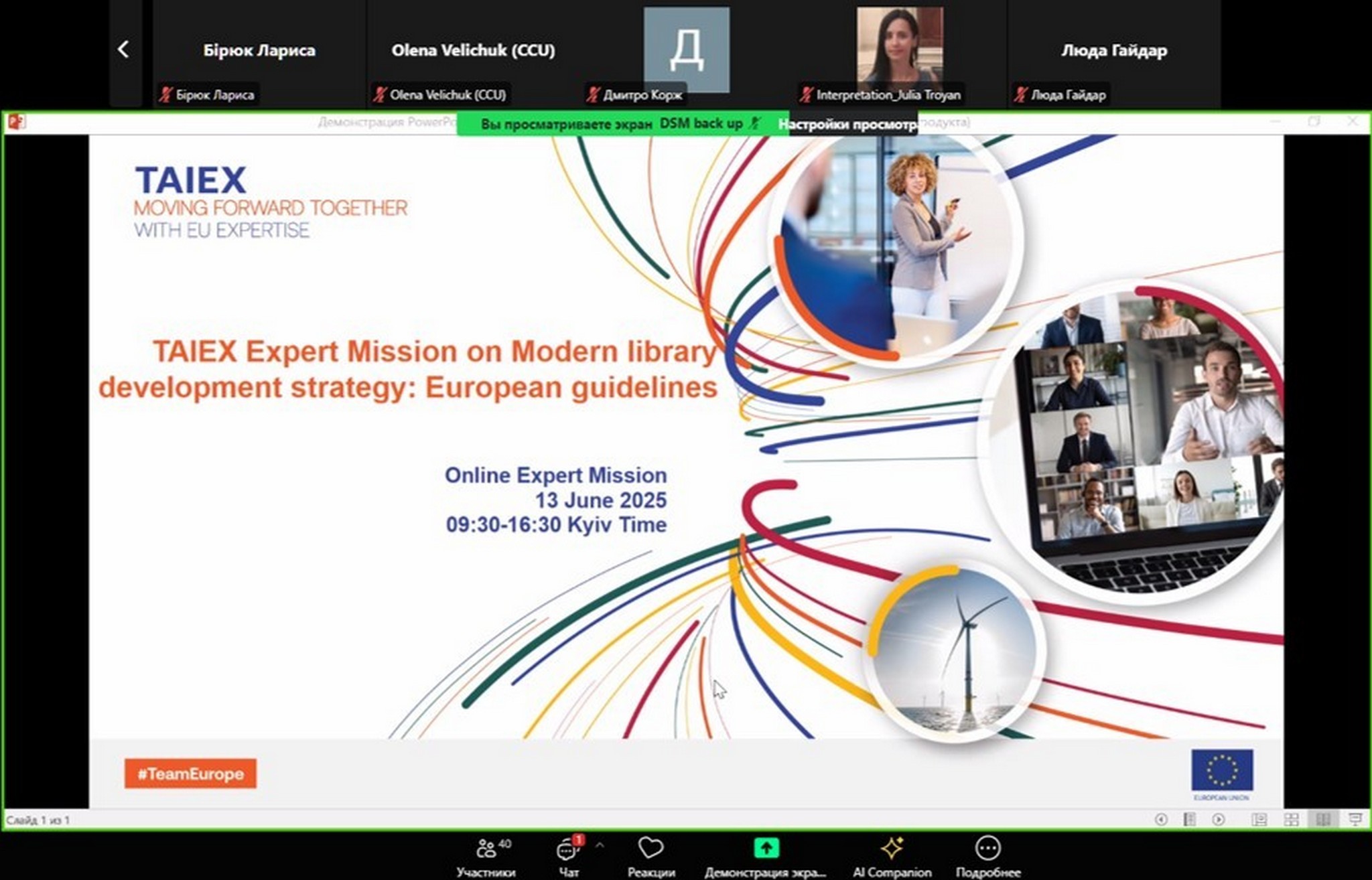The height and width of the screenshot is (880, 1372).
Task: Go to previous slide in PowerPoint status bar
Action: (1161, 820)
